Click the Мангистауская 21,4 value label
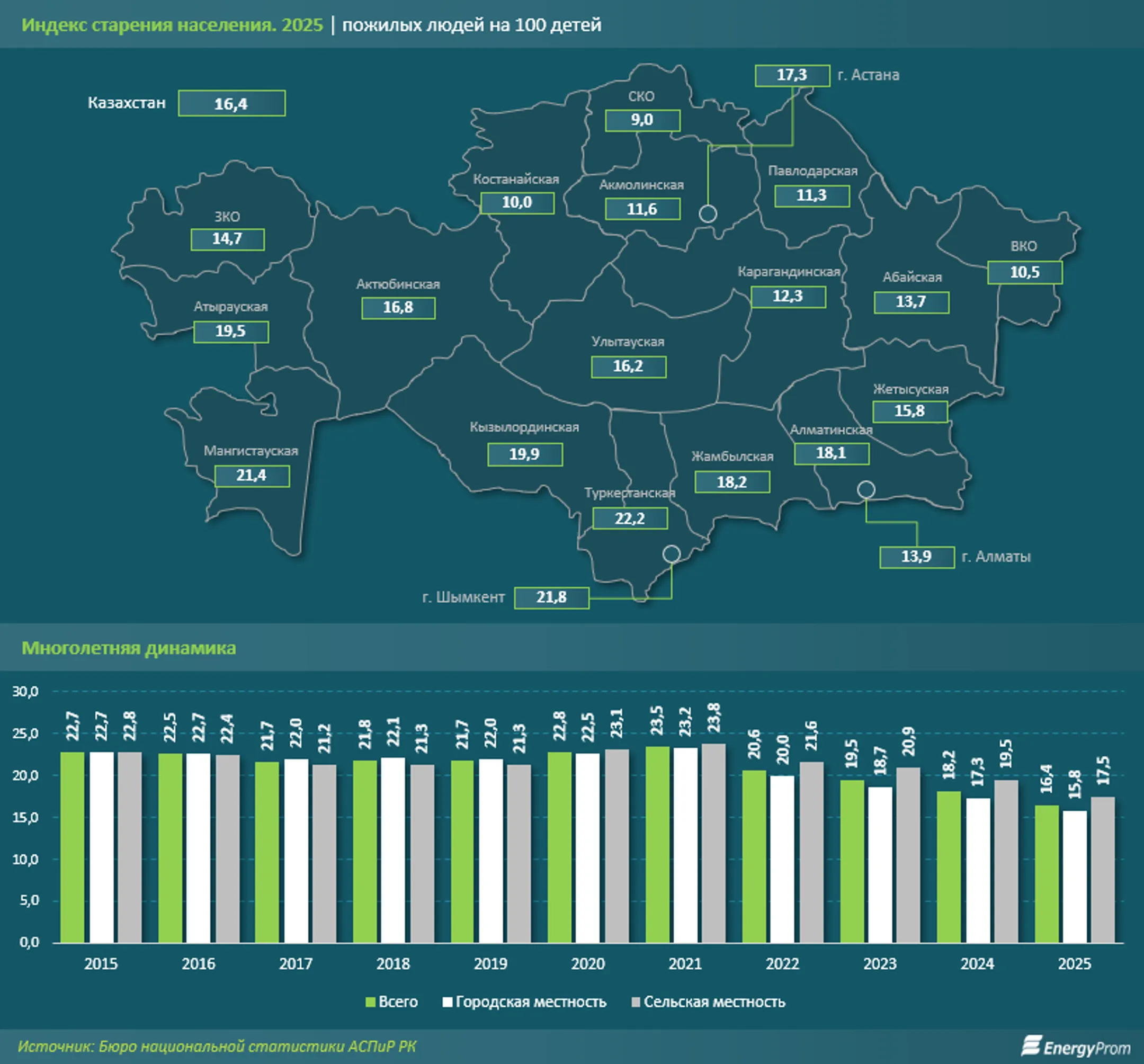This screenshot has height=1064, width=1144. pyautogui.click(x=252, y=476)
